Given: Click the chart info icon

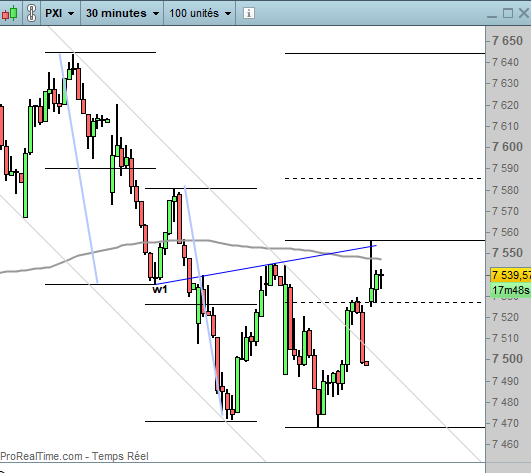Looking at the screenshot, I should coord(249,13).
